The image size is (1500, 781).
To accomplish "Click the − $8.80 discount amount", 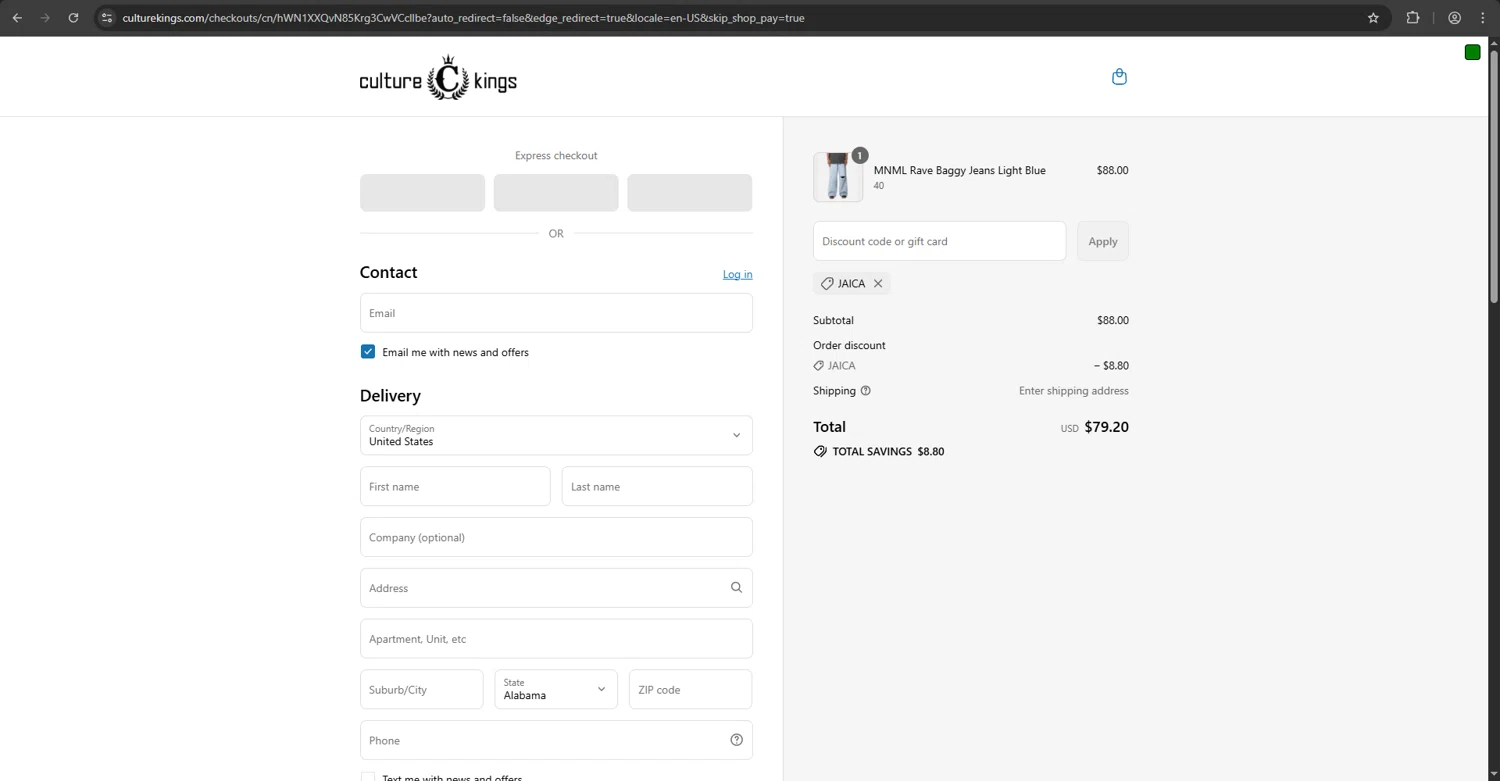I will (x=1111, y=366).
